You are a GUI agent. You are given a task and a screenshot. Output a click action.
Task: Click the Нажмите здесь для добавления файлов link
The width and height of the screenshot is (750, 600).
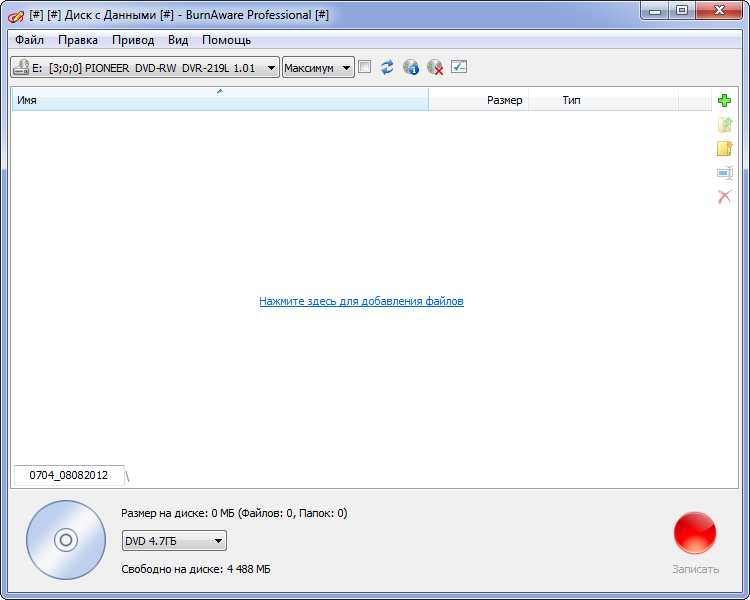click(x=361, y=301)
